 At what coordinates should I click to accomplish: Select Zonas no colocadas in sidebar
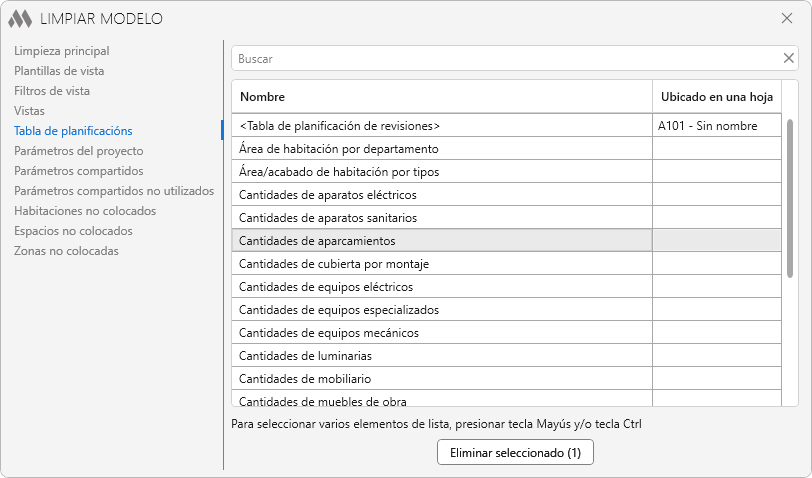pos(66,251)
